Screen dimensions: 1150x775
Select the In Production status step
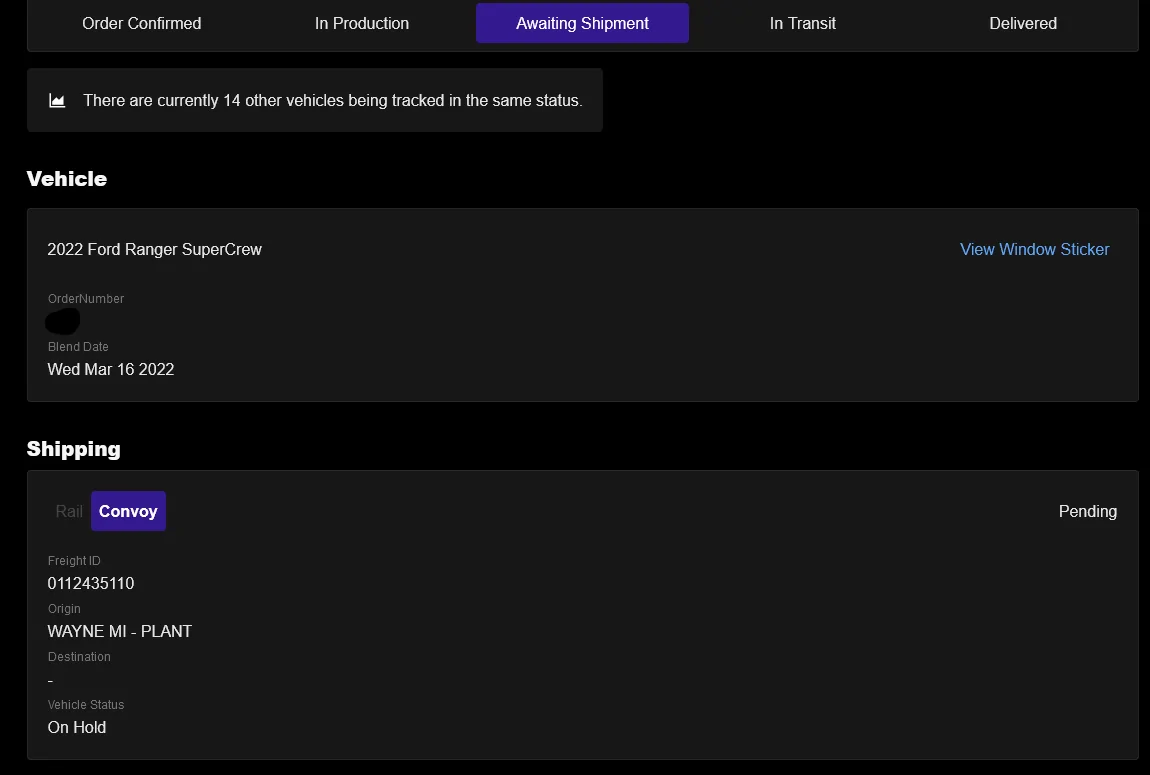tap(362, 23)
